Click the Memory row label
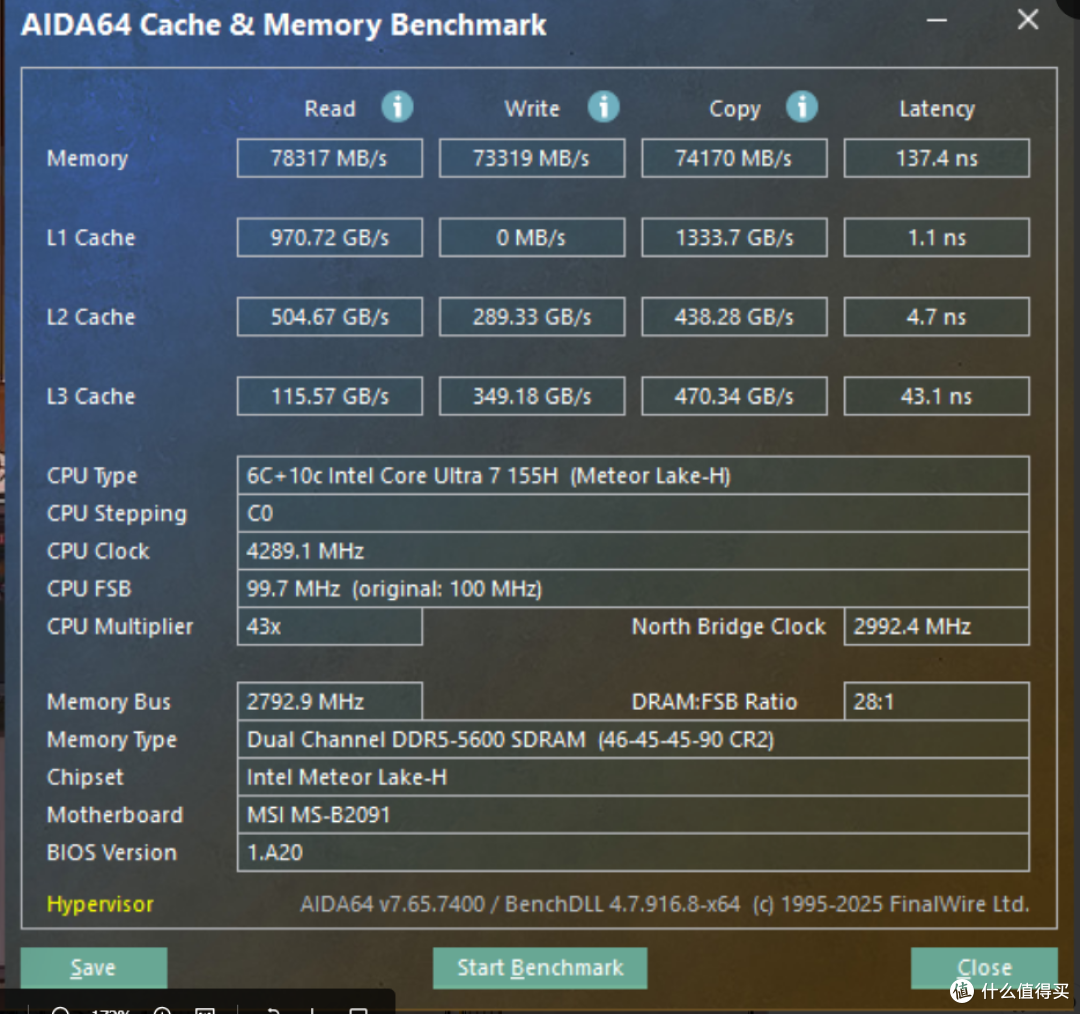 (x=87, y=159)
